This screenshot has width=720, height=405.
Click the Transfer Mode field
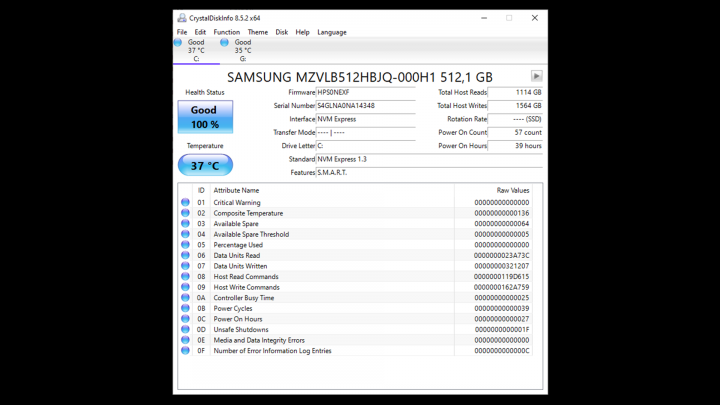366,132
